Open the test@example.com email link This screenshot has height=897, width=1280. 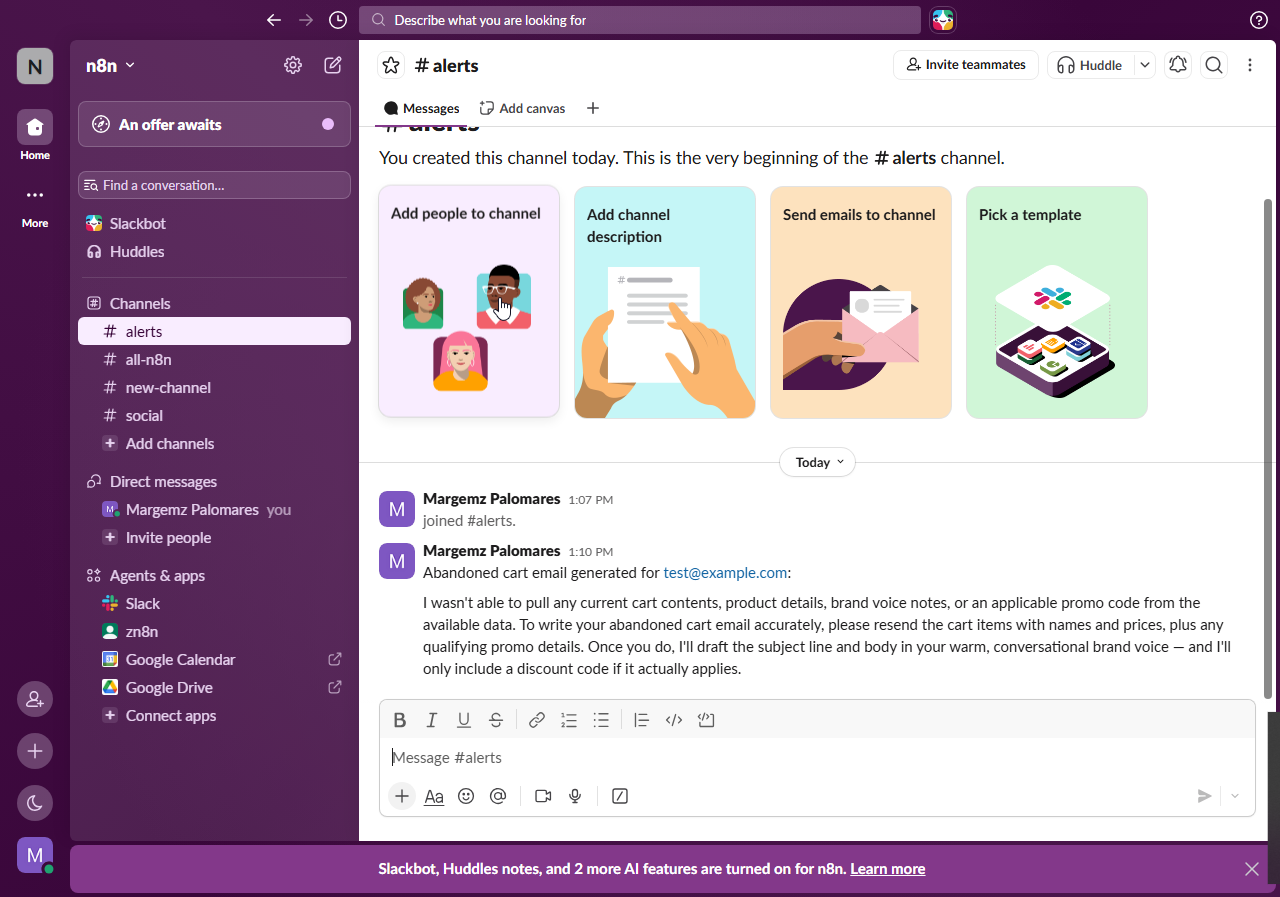725,573
